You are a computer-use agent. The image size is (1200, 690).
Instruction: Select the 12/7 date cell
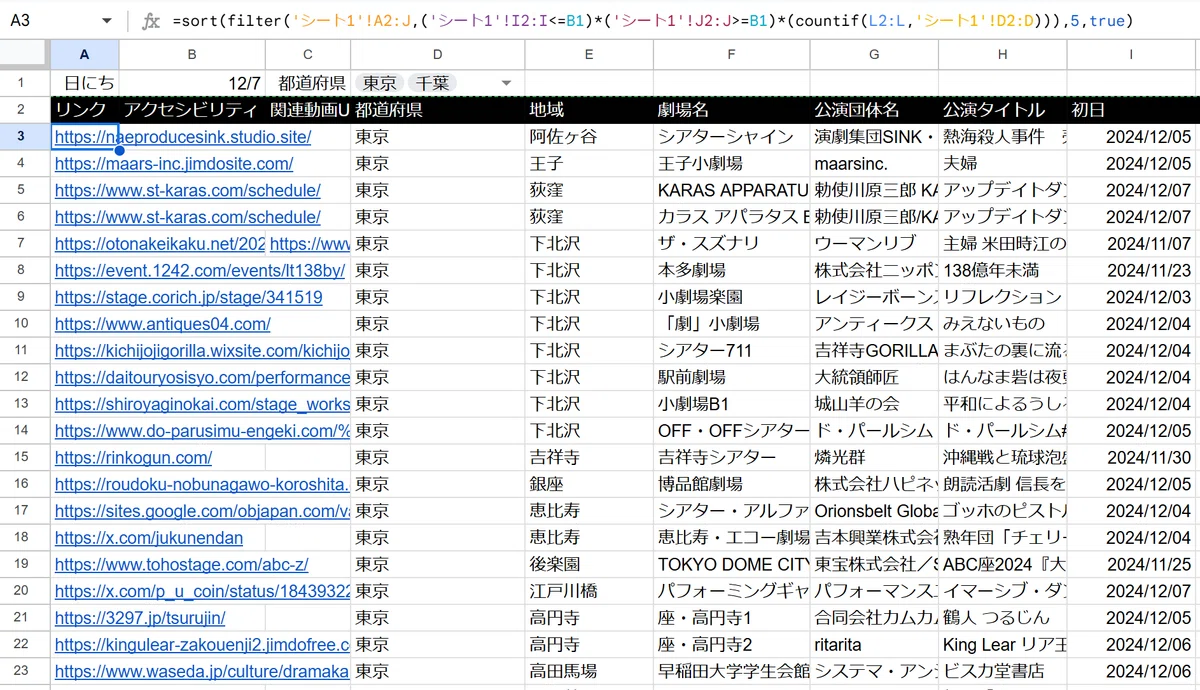click(192, 83)
